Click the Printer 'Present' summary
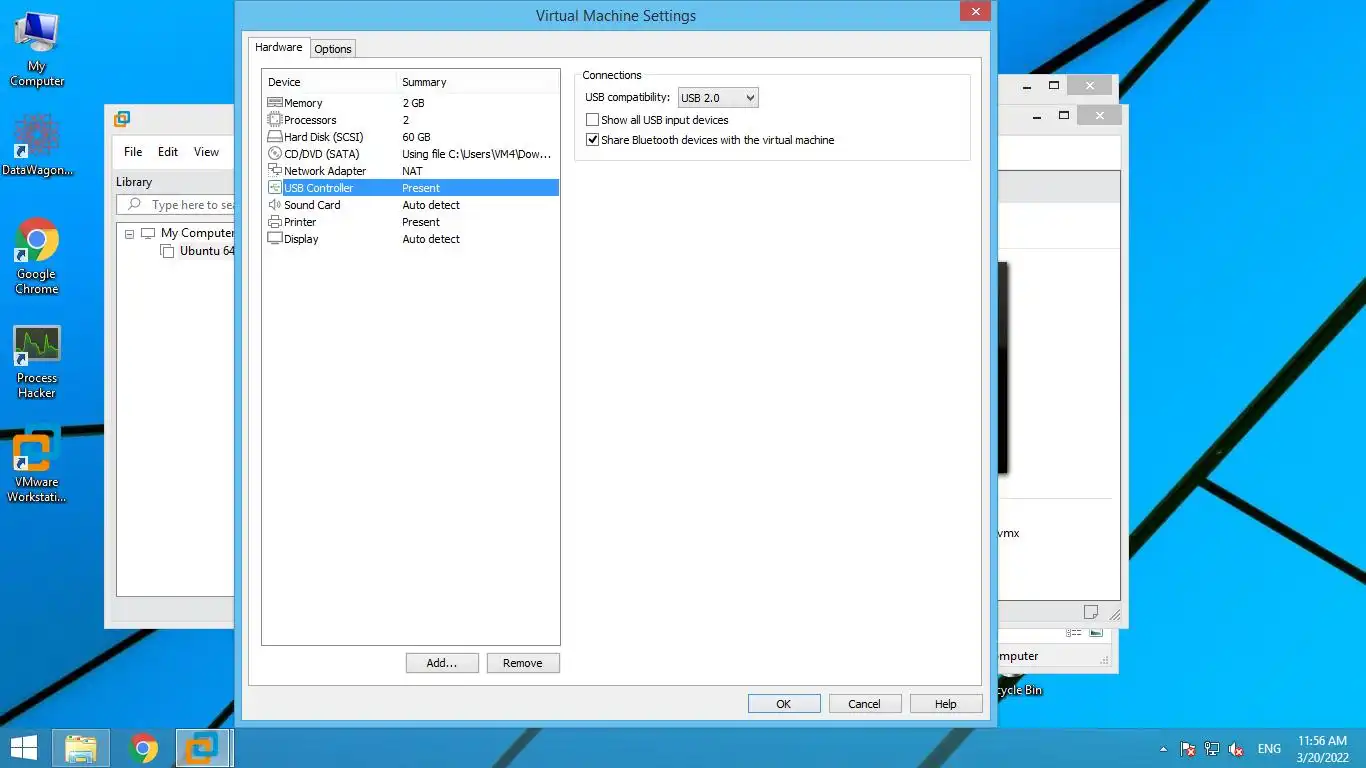 (x=421, y=222)
